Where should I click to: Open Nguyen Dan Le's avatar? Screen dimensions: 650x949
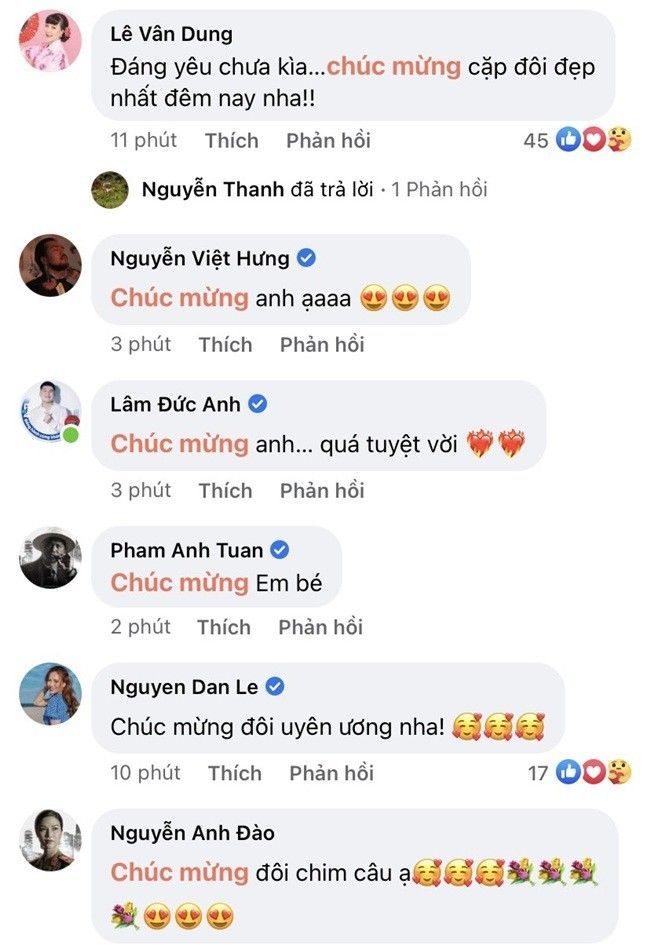(x=51, y=693)
